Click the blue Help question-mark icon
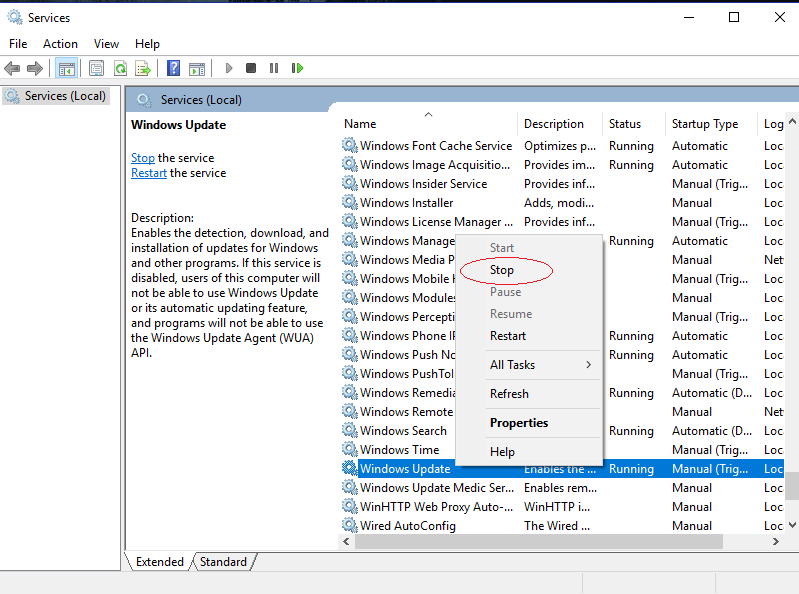The height and width of the screenshot is (594, 799). pyautogui.click(x=173, y=68)
